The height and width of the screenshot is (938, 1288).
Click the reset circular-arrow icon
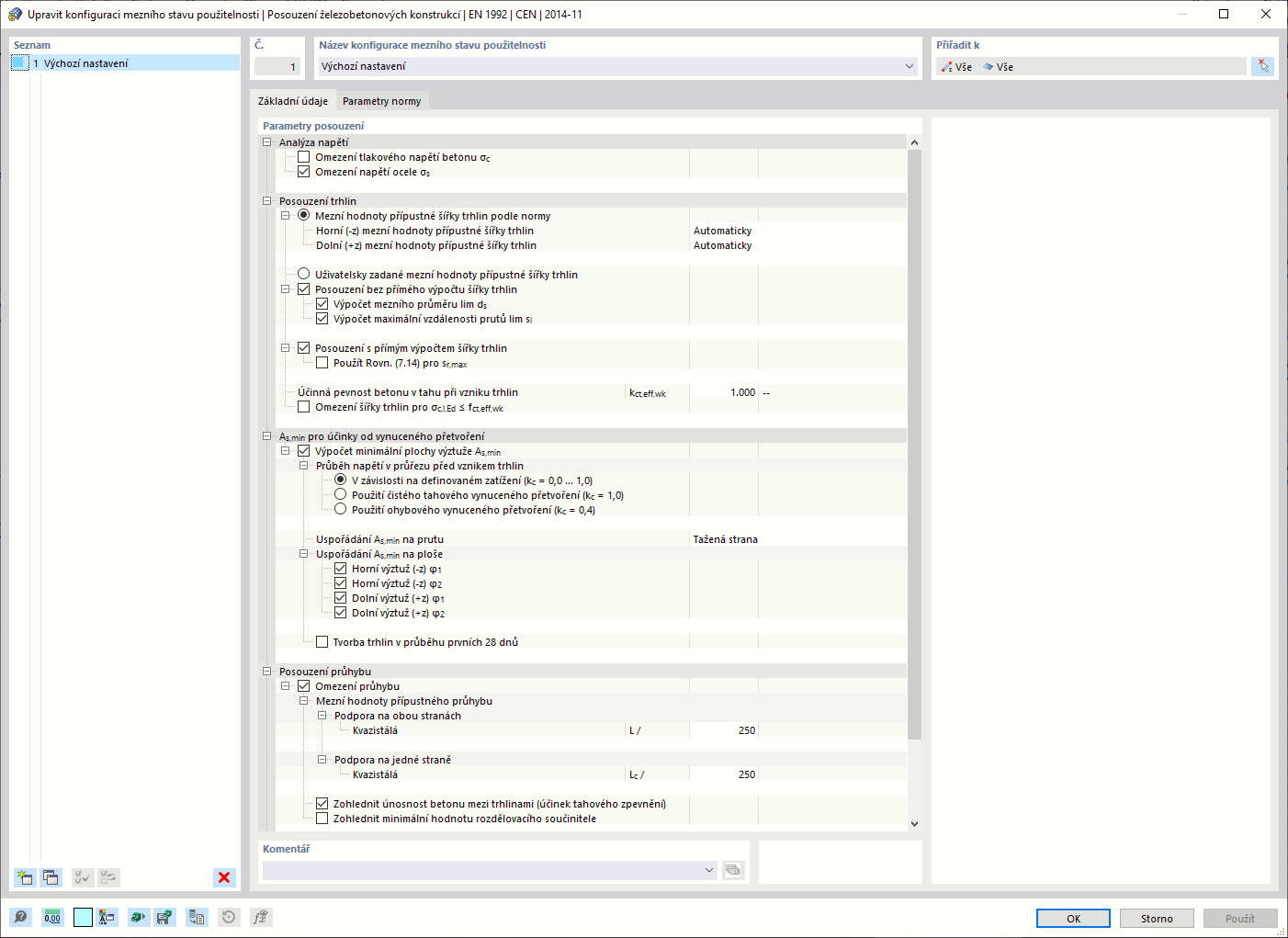point(229,917)
